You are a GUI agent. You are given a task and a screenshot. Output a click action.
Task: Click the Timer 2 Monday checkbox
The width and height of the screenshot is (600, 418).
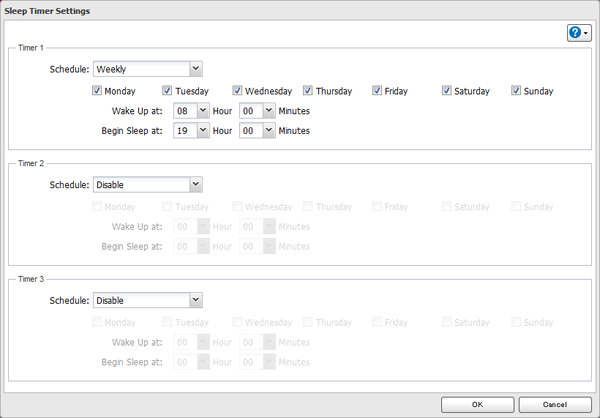97,207
